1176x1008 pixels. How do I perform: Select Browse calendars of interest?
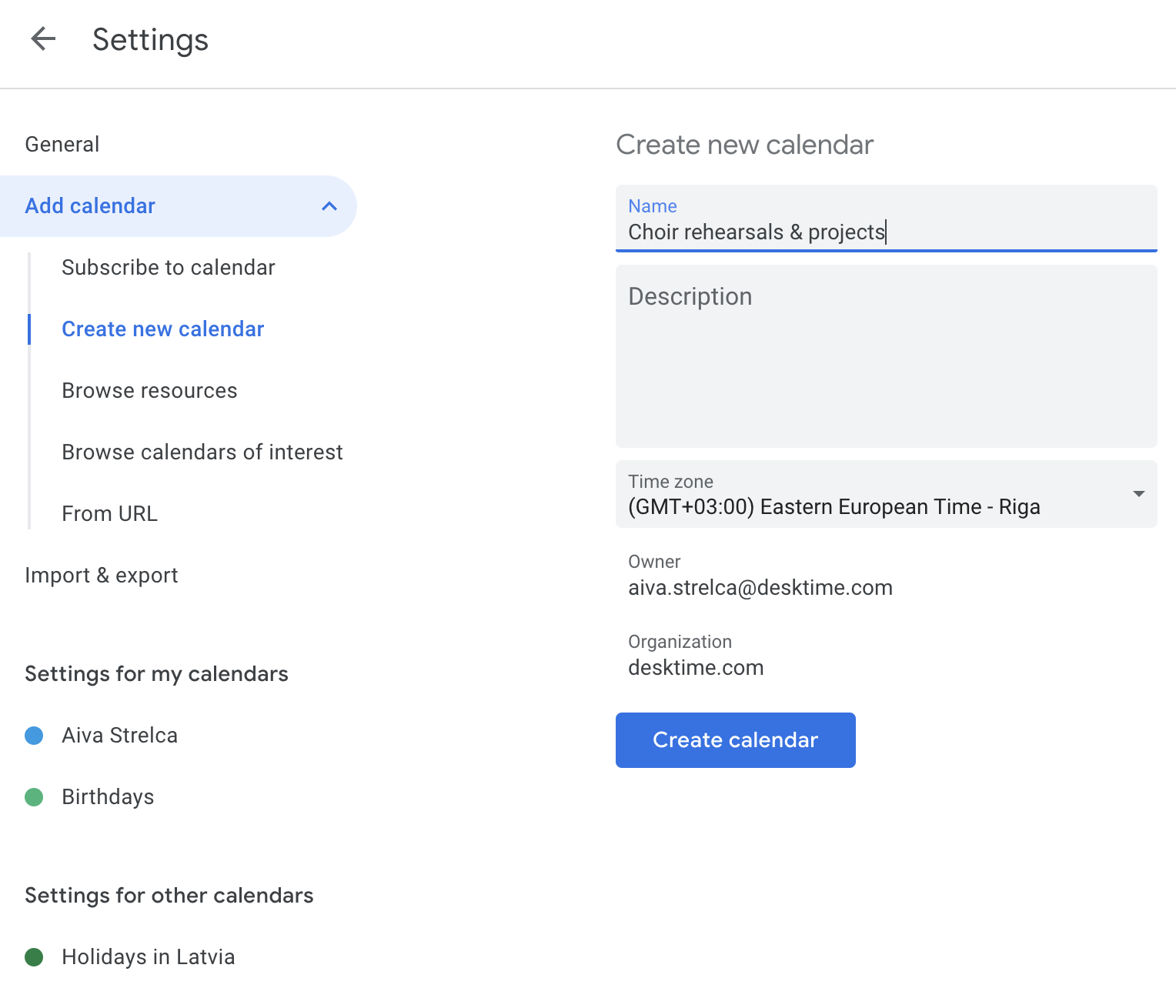[202, 452]
